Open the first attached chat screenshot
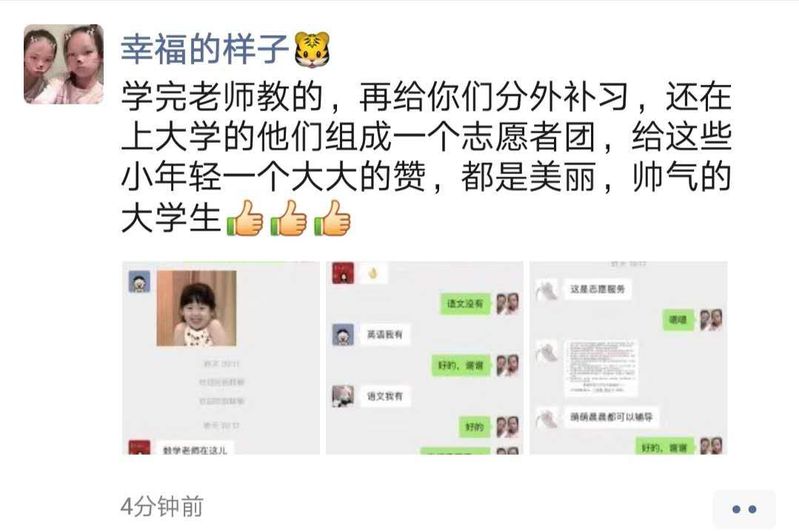The width and height of the screenshot is (799, 531). [x=221, y=358]
